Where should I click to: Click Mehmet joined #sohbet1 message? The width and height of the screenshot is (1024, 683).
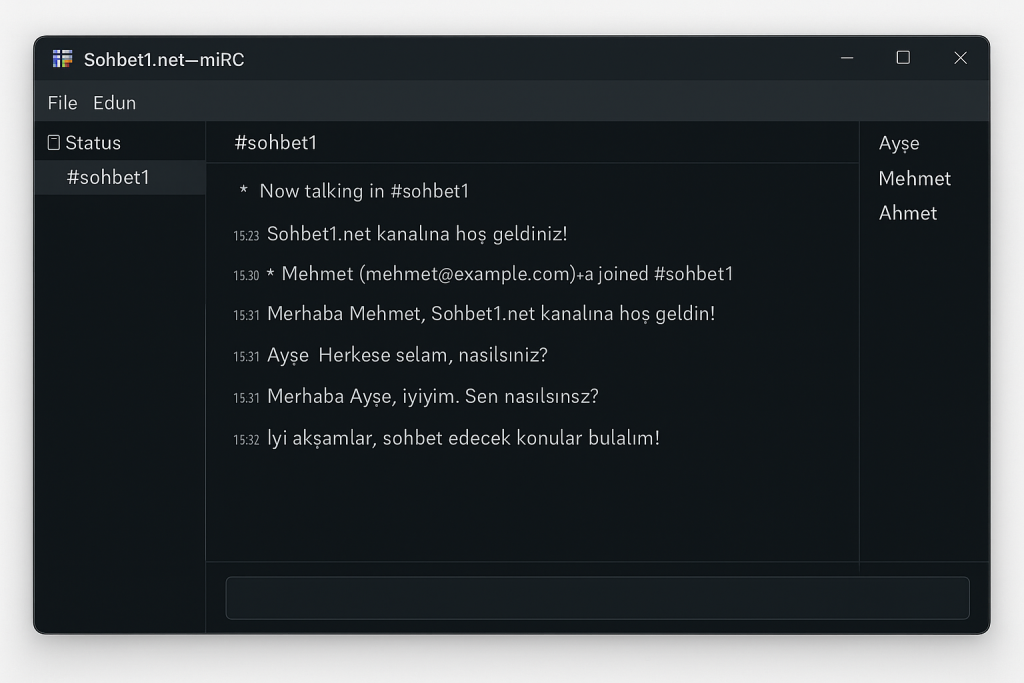coord(483,274)
